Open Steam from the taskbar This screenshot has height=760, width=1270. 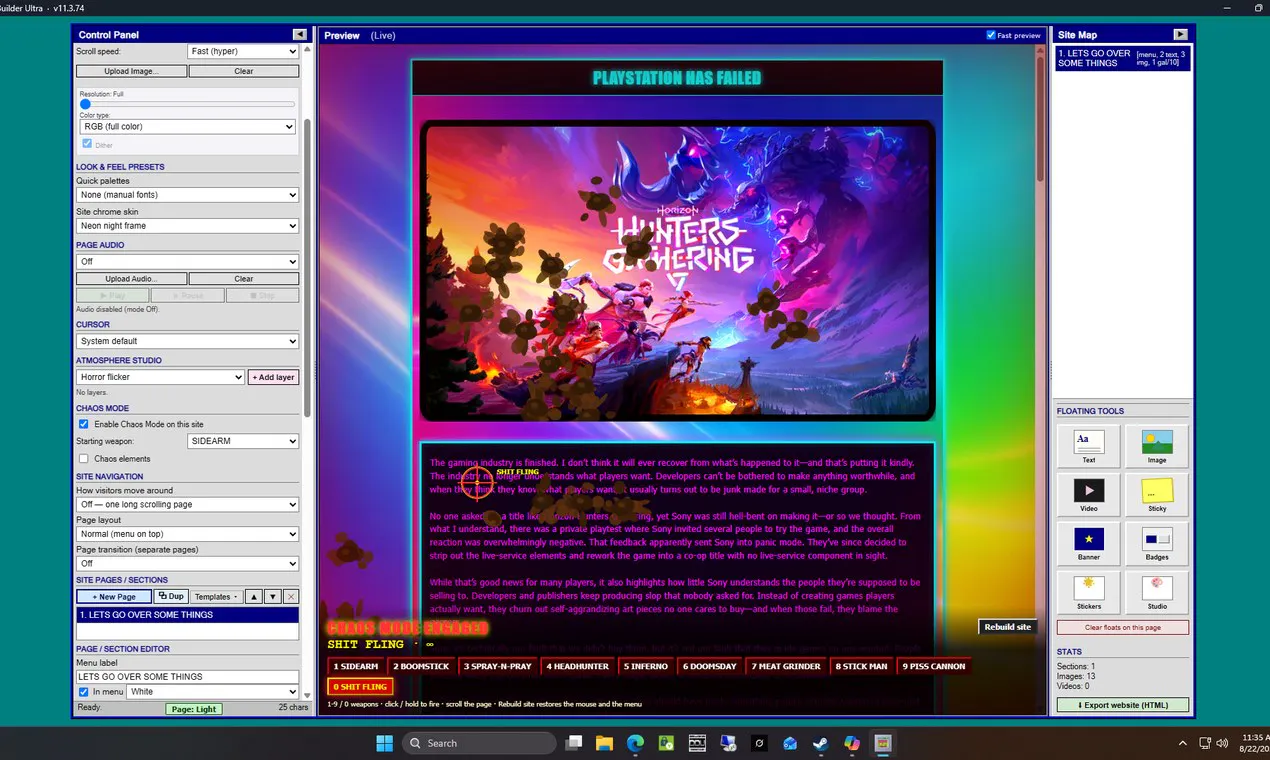click(820, 743)
